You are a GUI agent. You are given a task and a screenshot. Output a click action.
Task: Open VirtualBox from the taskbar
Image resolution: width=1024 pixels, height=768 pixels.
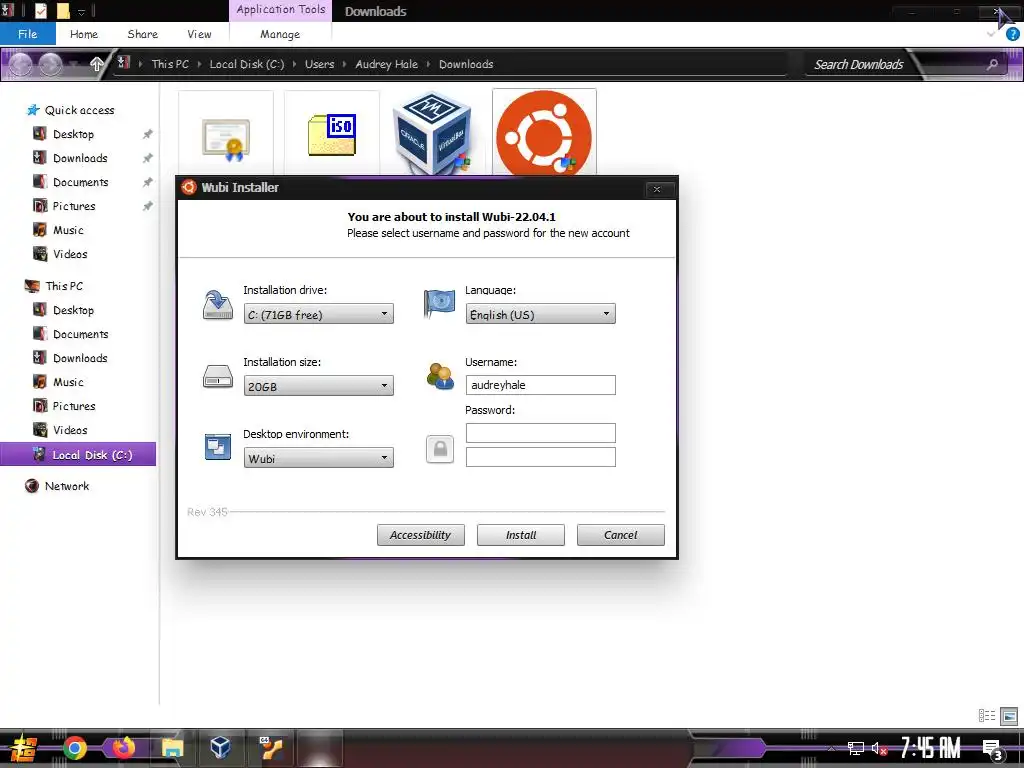(221, 746)
